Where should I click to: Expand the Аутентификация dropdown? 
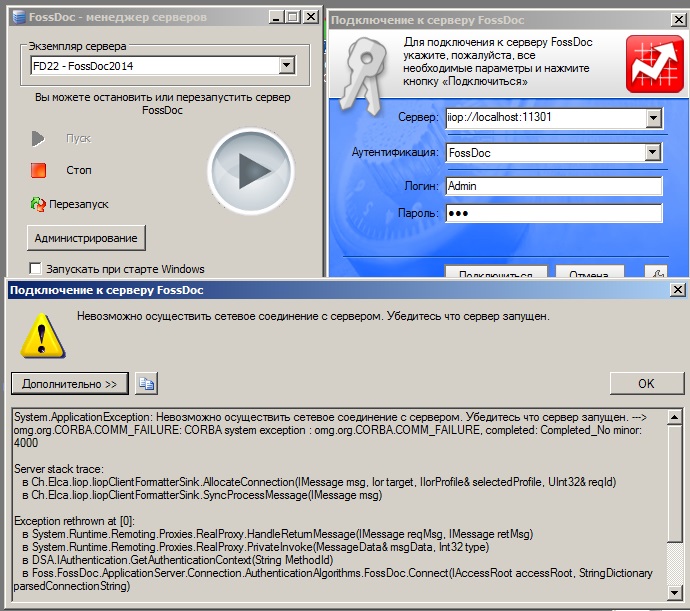(653, 153)
